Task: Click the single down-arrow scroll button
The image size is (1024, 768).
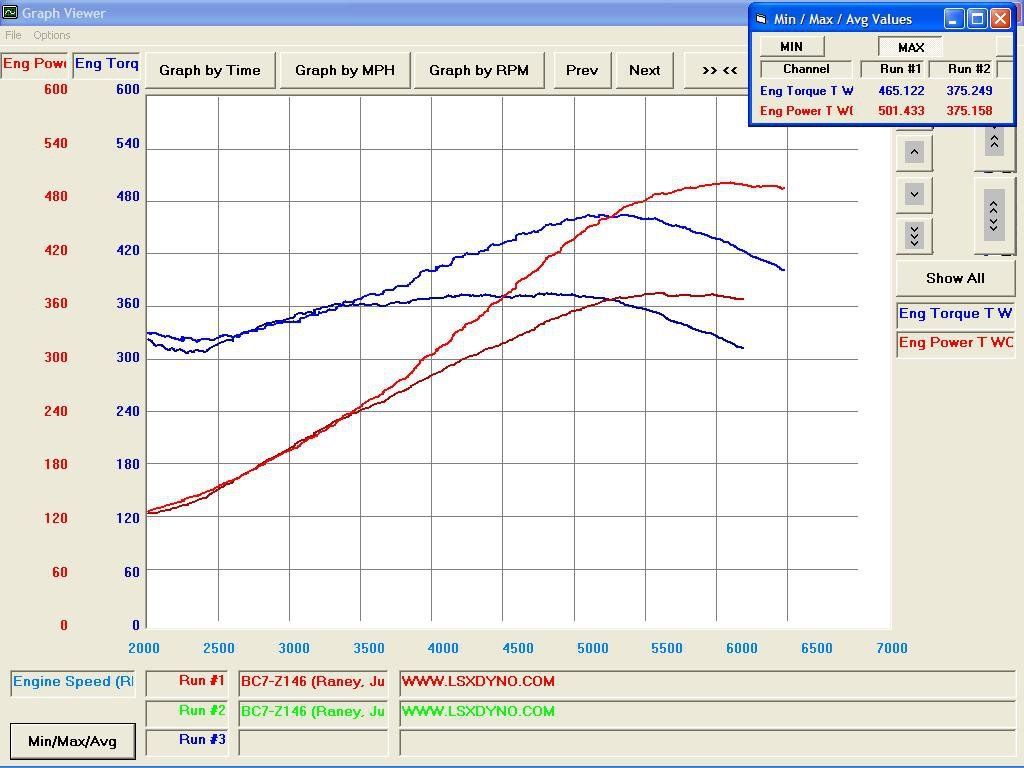Action: [914, 194]
